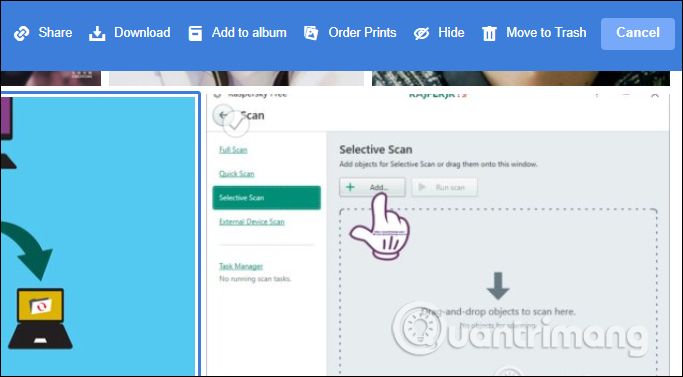683x377 pixels.
Task: Click the Order Prints icon
Action: pyautogui.click(x=311, y=33)
